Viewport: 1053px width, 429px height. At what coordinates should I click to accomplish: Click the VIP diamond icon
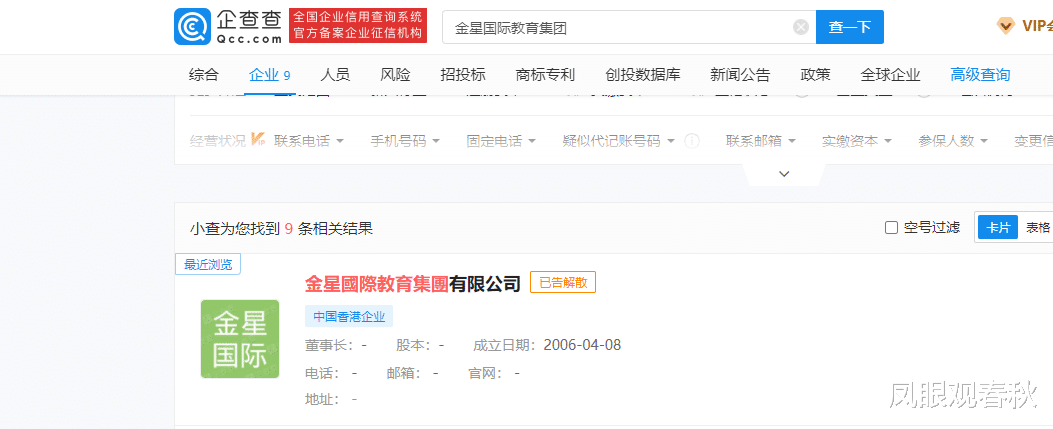(1005, 26)
